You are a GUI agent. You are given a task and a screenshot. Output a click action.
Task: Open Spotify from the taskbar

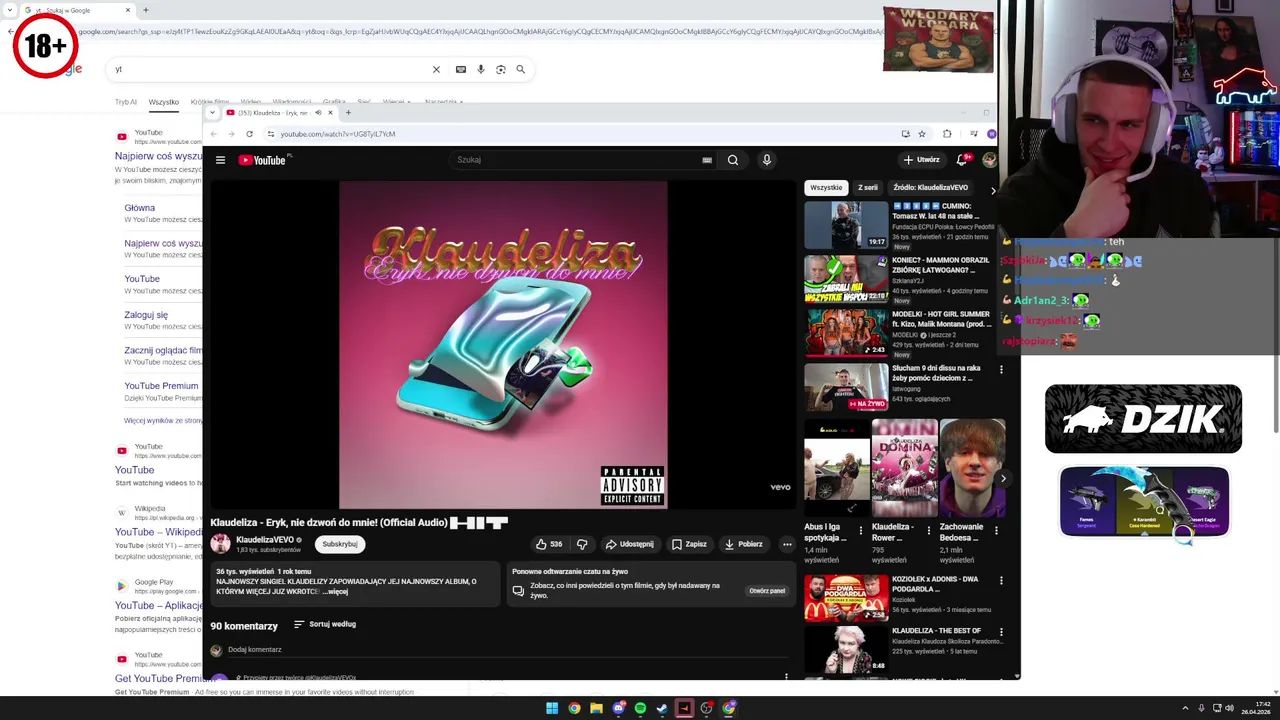[x=640, y=708]
